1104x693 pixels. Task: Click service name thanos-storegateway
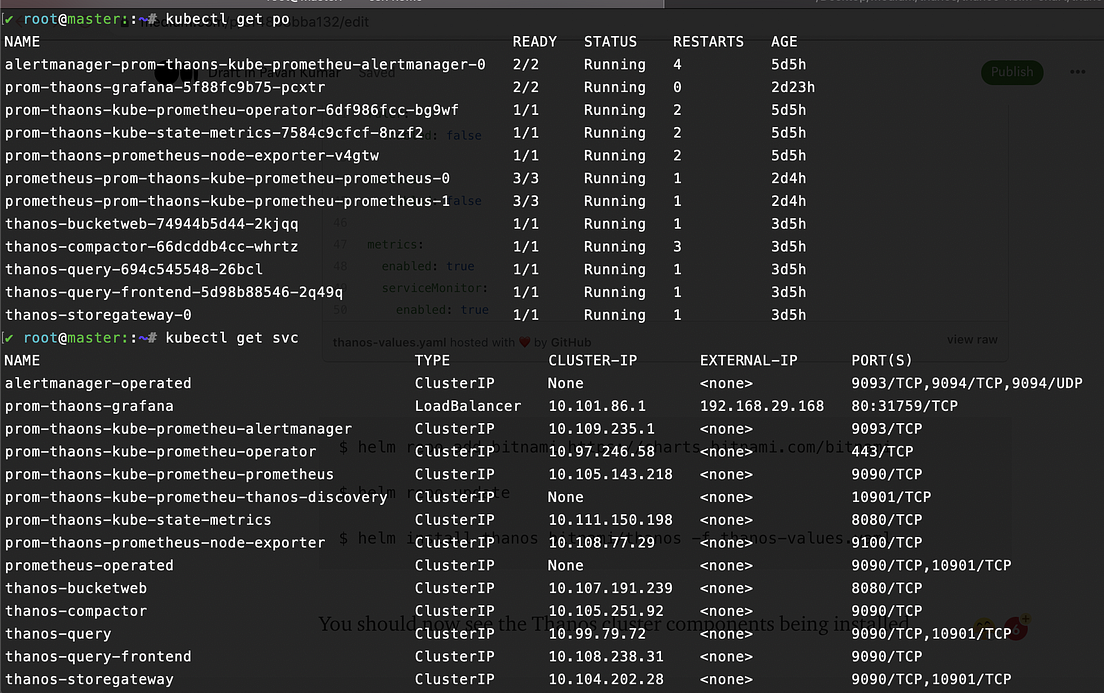89,679
